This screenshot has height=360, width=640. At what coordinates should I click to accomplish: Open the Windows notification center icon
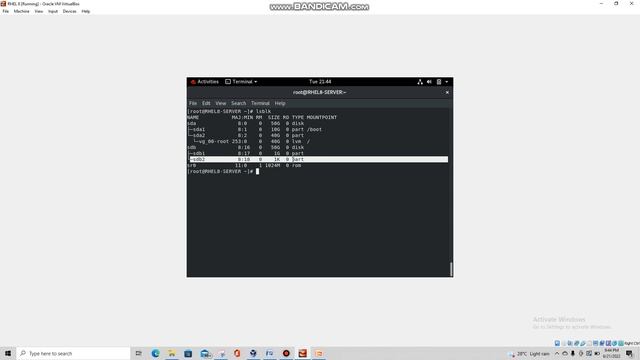point(629,353)
